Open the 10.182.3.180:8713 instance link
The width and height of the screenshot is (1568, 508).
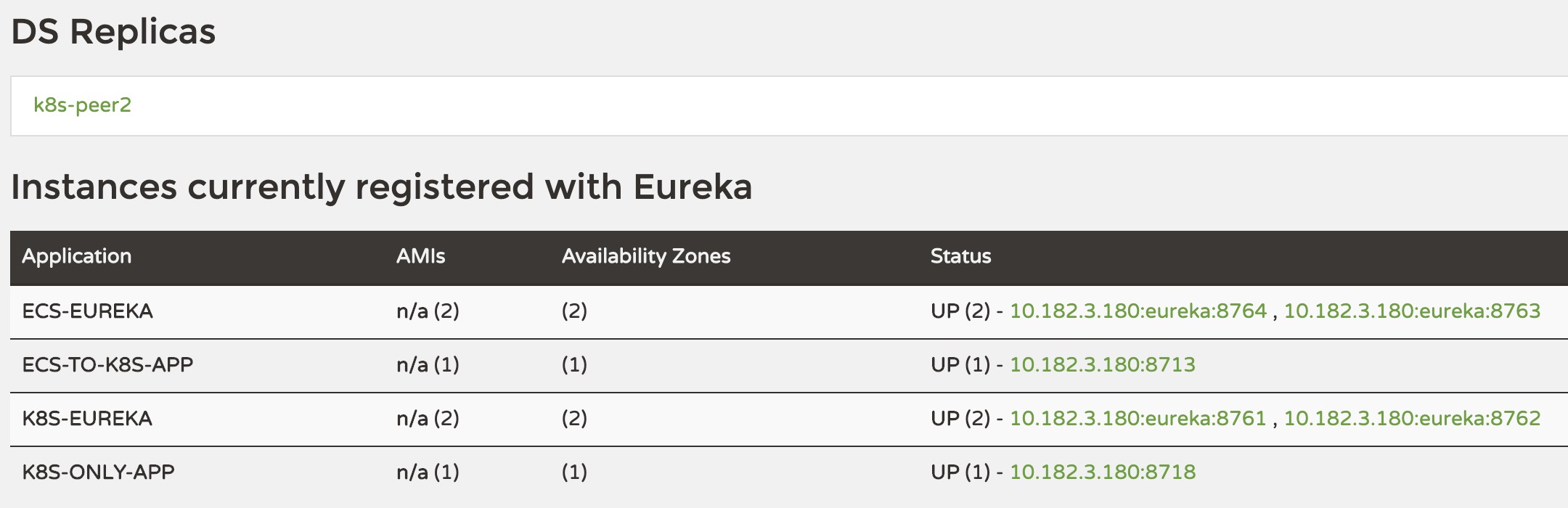coord(1102,364)
